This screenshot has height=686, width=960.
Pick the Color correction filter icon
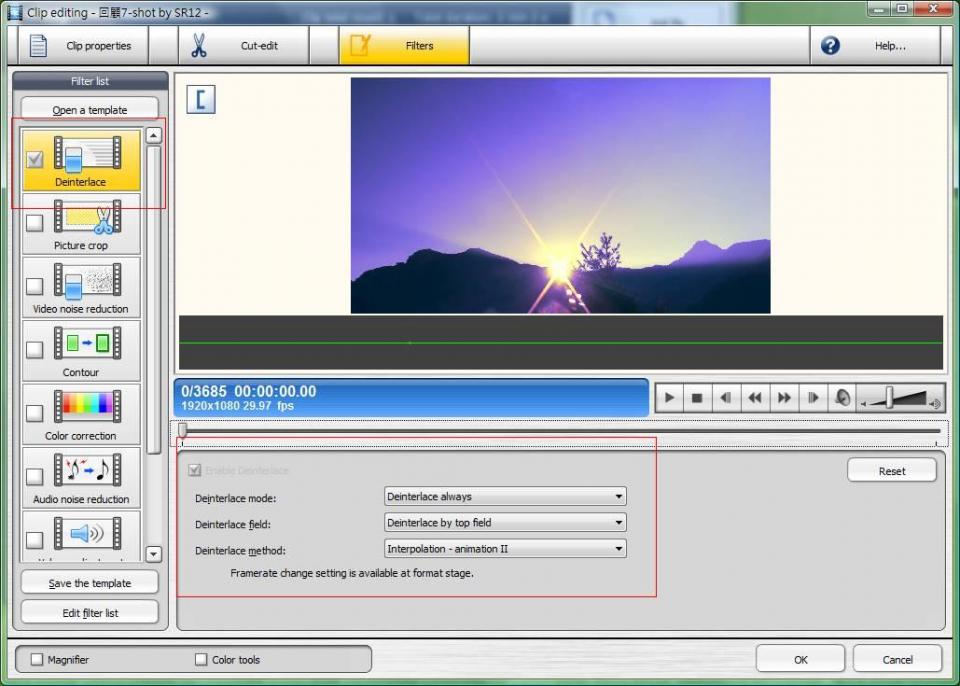pos(87,408)
